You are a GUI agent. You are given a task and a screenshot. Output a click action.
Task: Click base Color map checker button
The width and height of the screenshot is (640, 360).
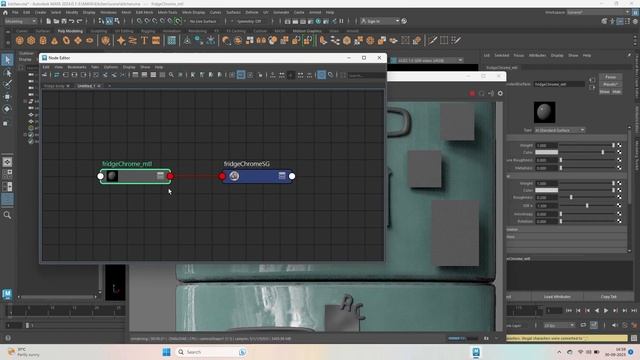coord(619,152)
